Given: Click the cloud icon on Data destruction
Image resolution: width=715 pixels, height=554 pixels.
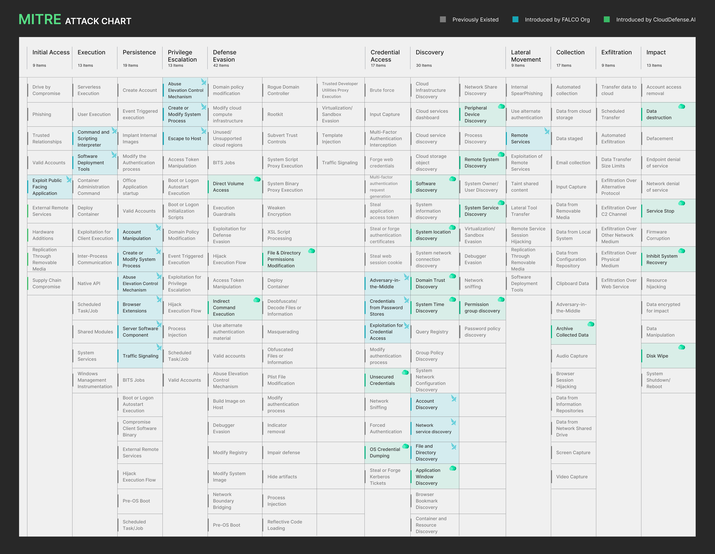Looking at the screenshot, I should 682,106.
